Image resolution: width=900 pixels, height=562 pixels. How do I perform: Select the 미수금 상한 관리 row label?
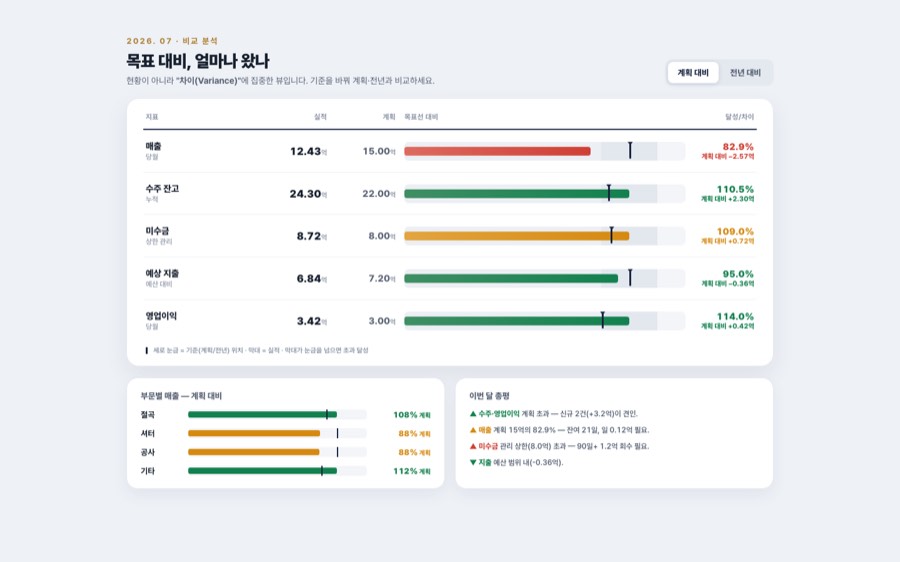158,236
